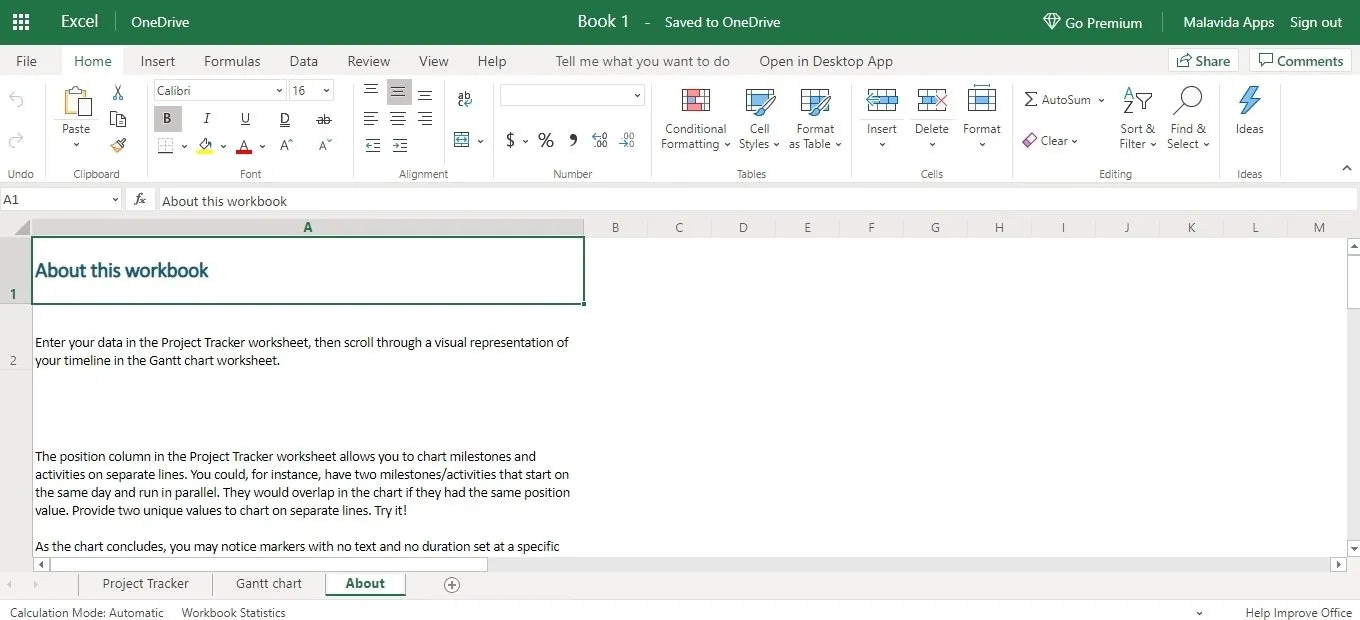
Task: Open the font name dropdown showing Calibri
Action: pyautogui.click(x=220, y=91)
